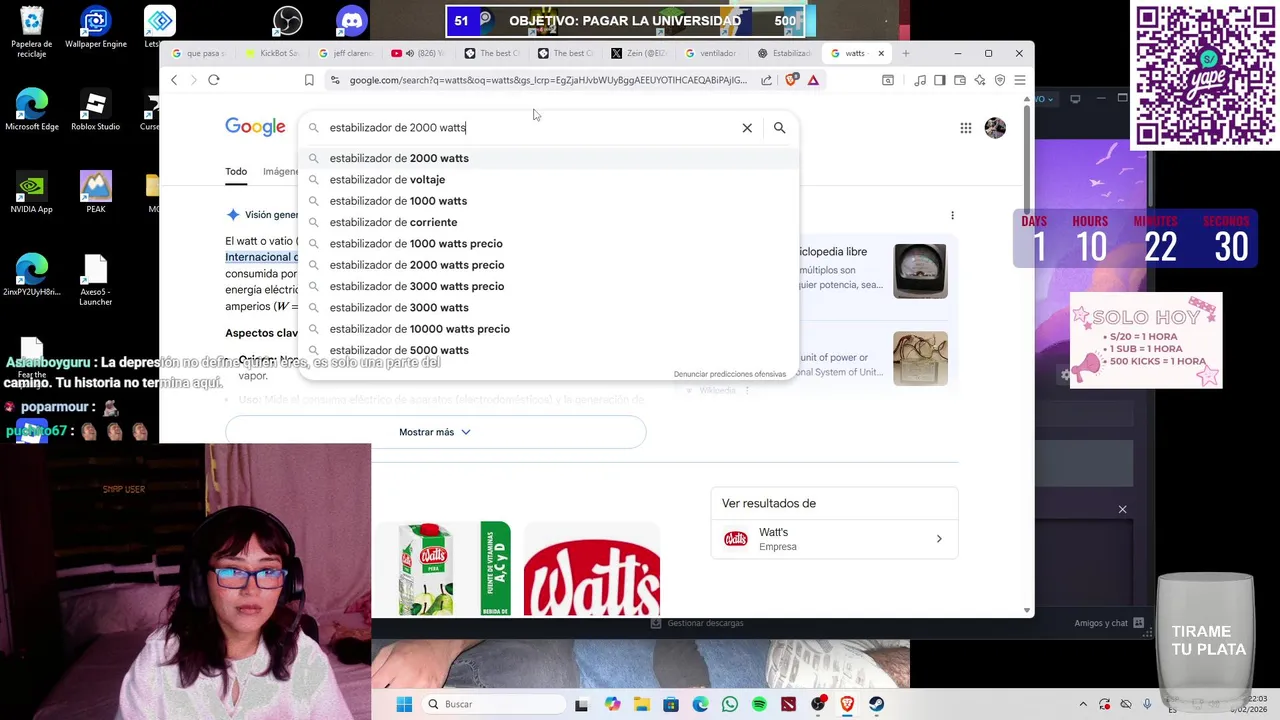The height and width of the screenshot is (720, 1280).
Task: Open Brave Leo AI sparkle icon
Action: 980,80
